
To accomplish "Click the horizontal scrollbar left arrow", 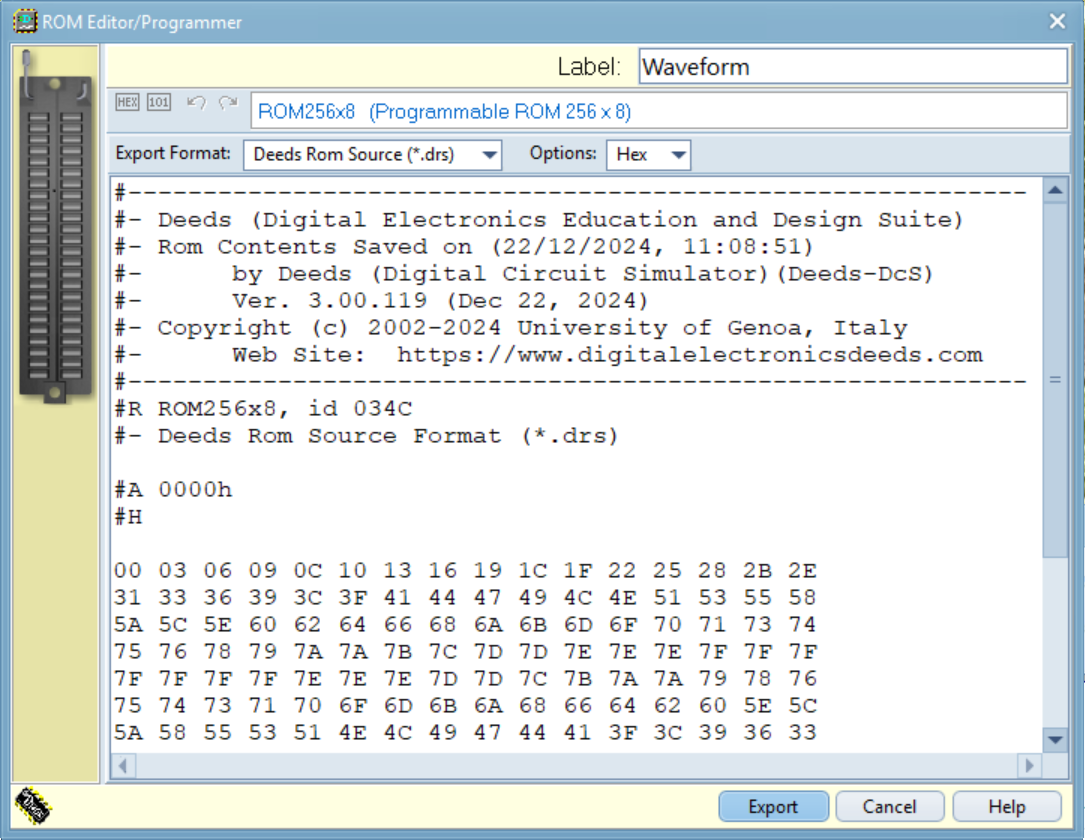I will click(124, 765).
